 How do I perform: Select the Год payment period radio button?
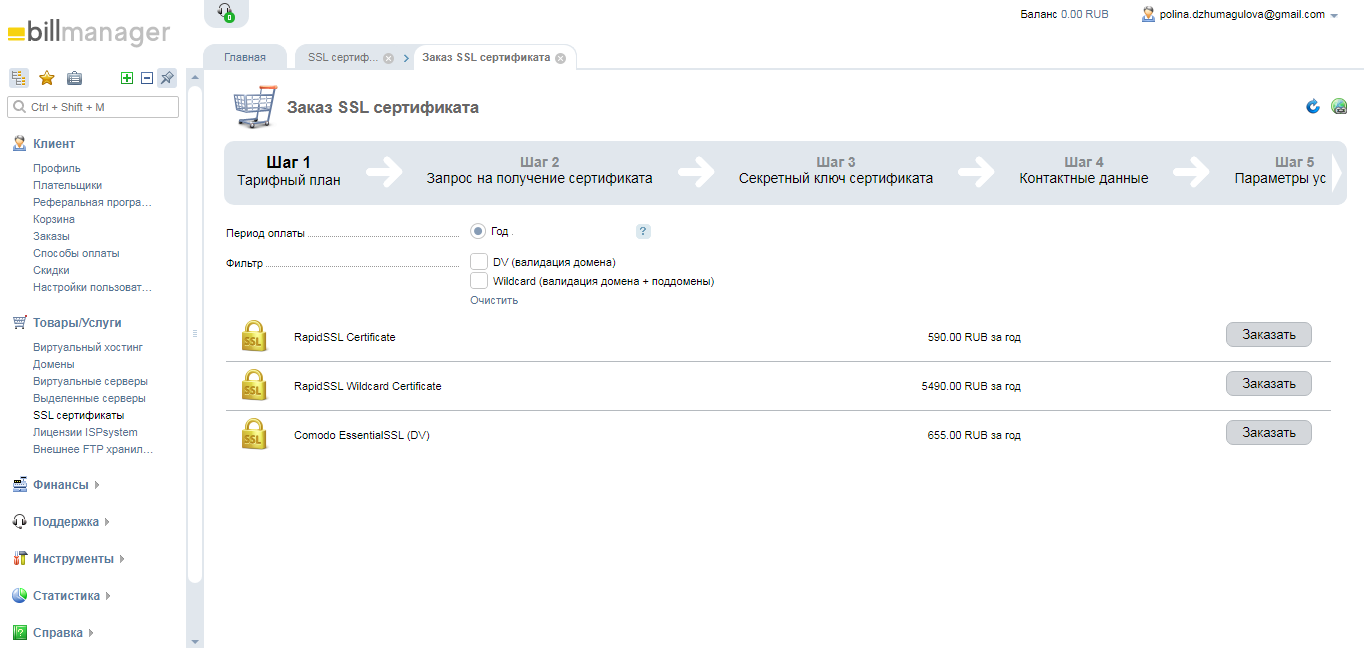478,231
